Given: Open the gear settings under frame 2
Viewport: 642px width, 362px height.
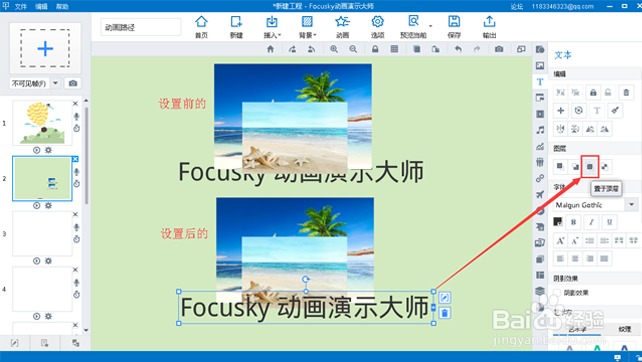Looking at the screenshot, I should click(x=48, y=206).
